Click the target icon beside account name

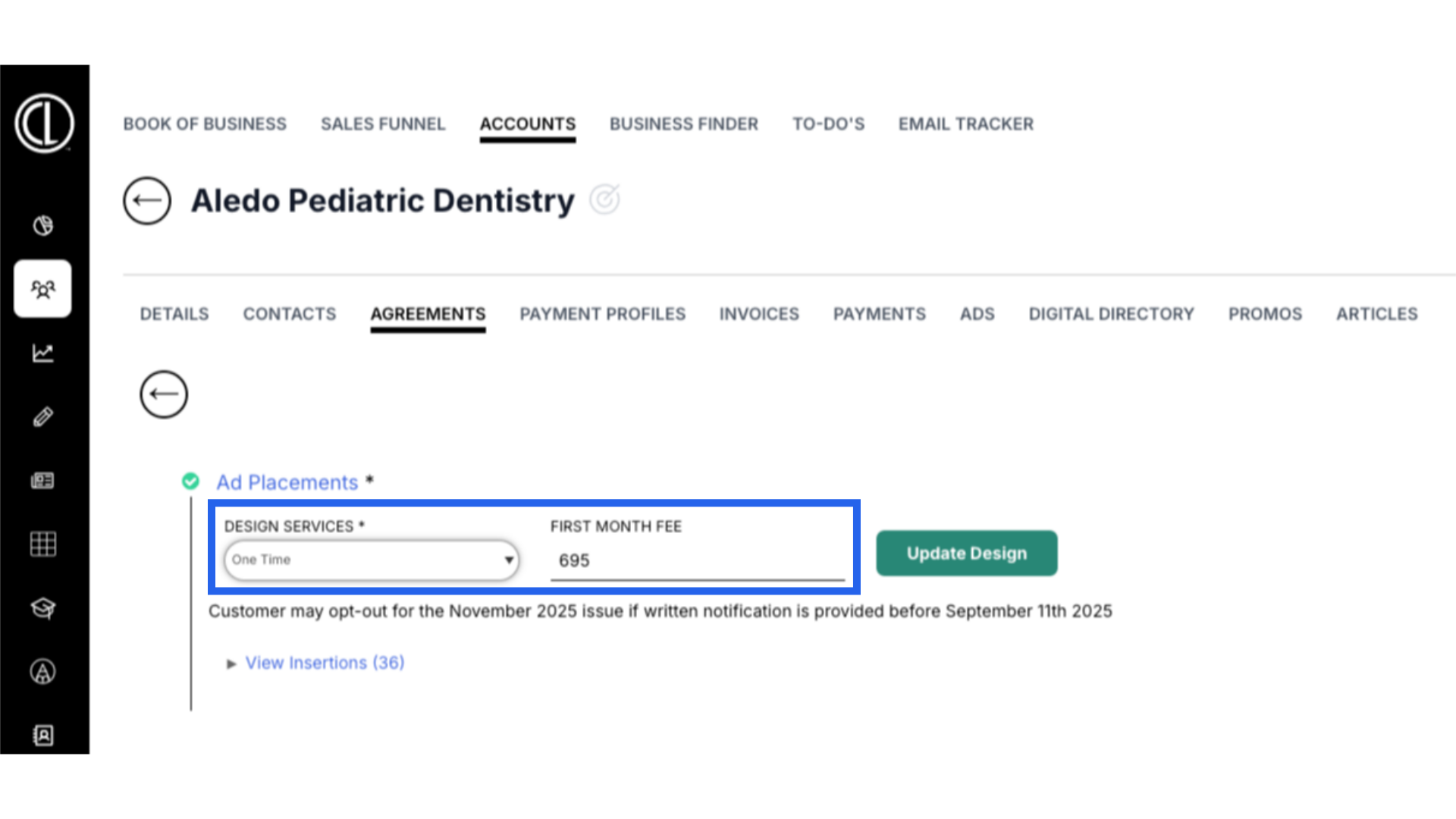pos(605,199)
